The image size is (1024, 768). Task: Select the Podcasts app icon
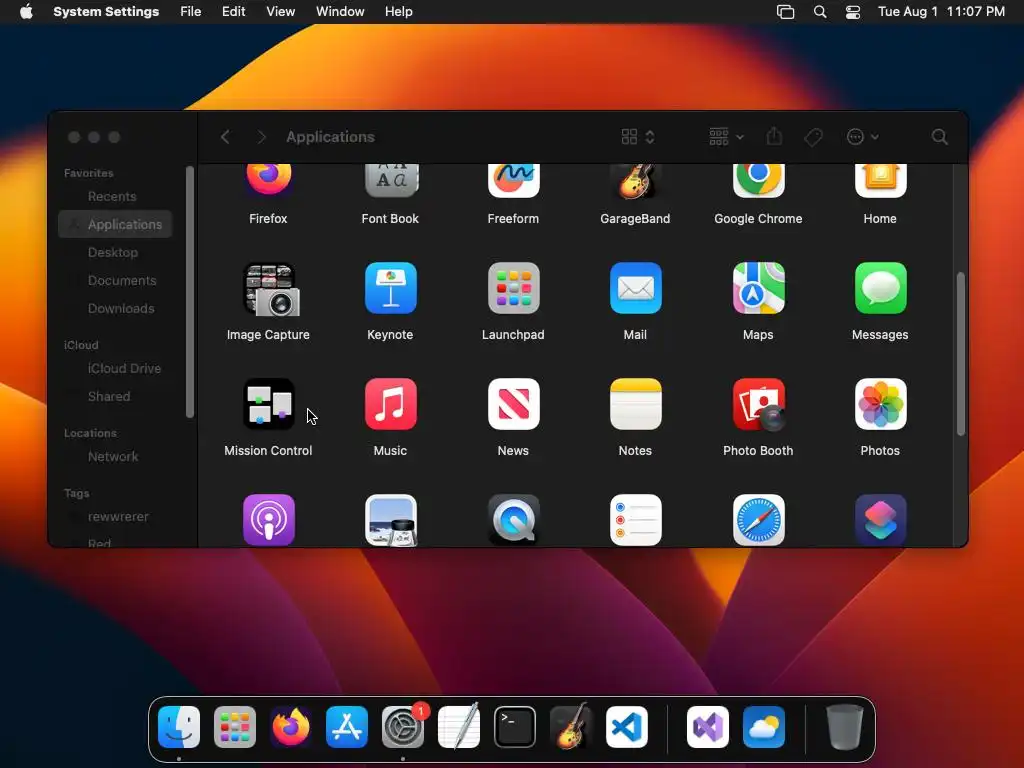[268, 520]
